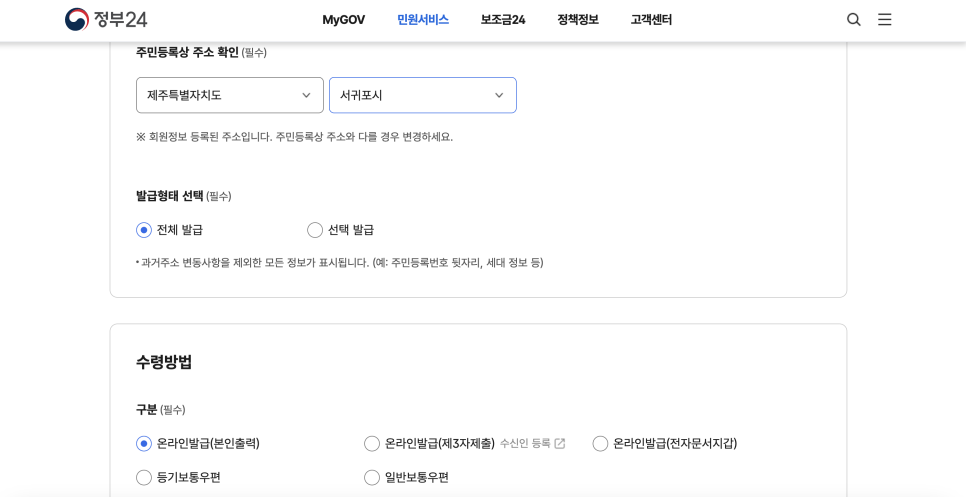This screenshot has width=966, height=497.
Task: Click the 발급형태 선택 label
Action: (169, 196)
